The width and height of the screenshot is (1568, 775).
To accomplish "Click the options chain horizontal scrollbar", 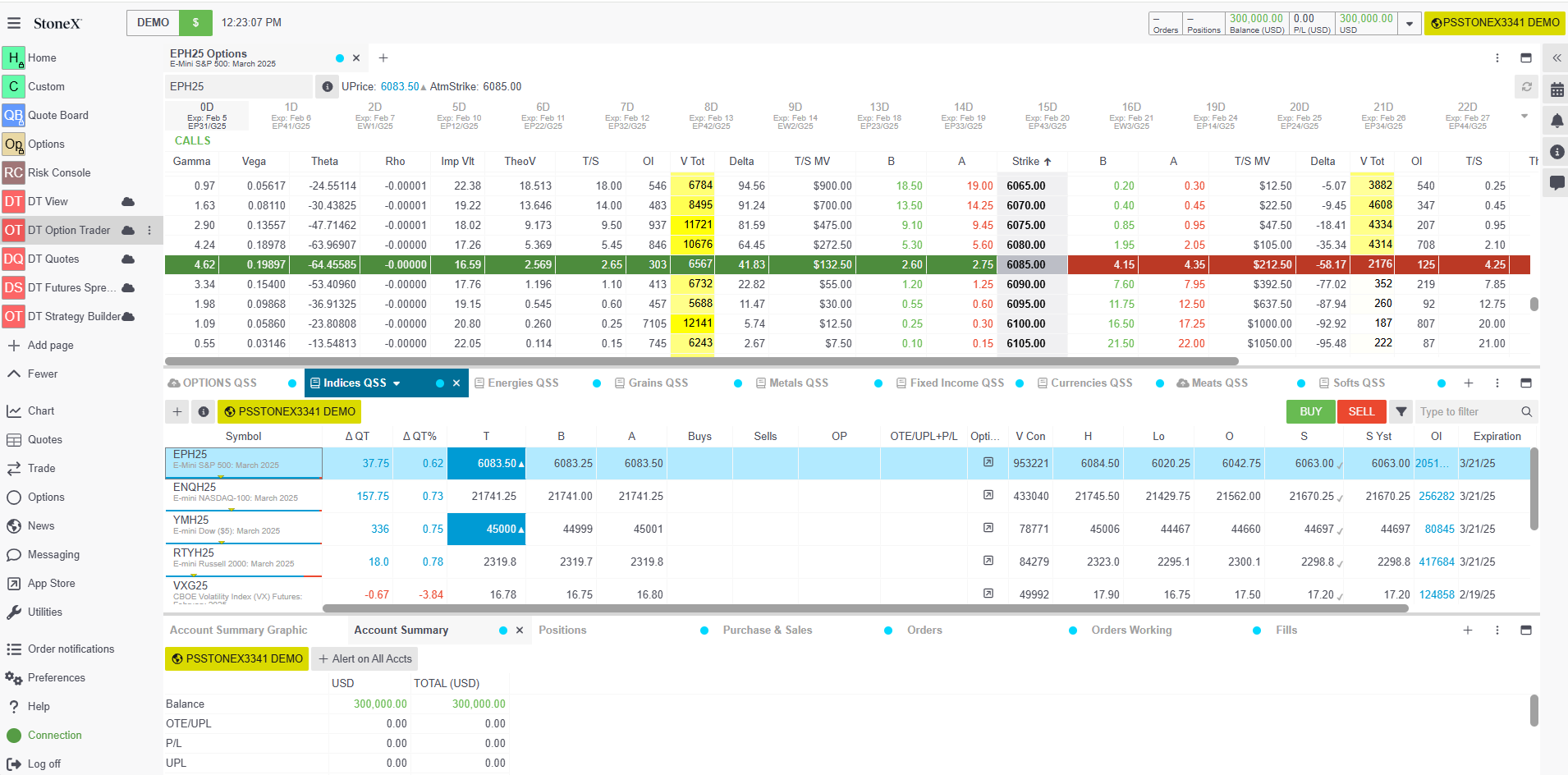I will [x=702, y=361].
